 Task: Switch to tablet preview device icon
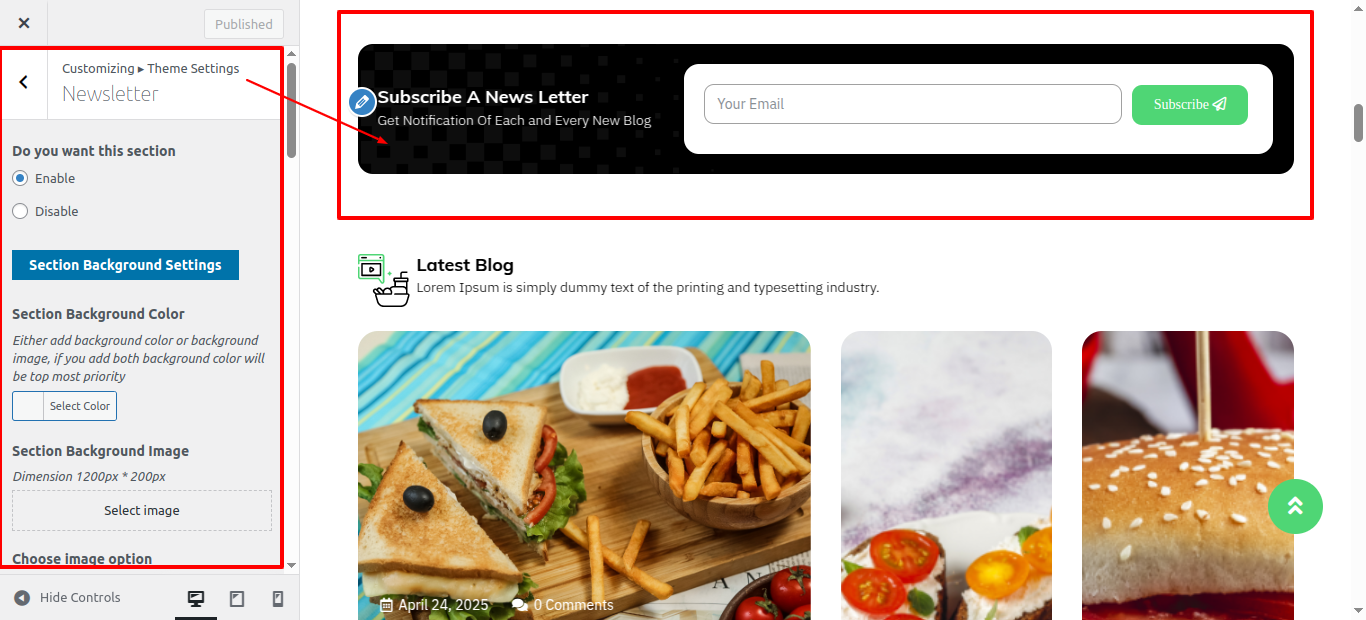point(237,599)
